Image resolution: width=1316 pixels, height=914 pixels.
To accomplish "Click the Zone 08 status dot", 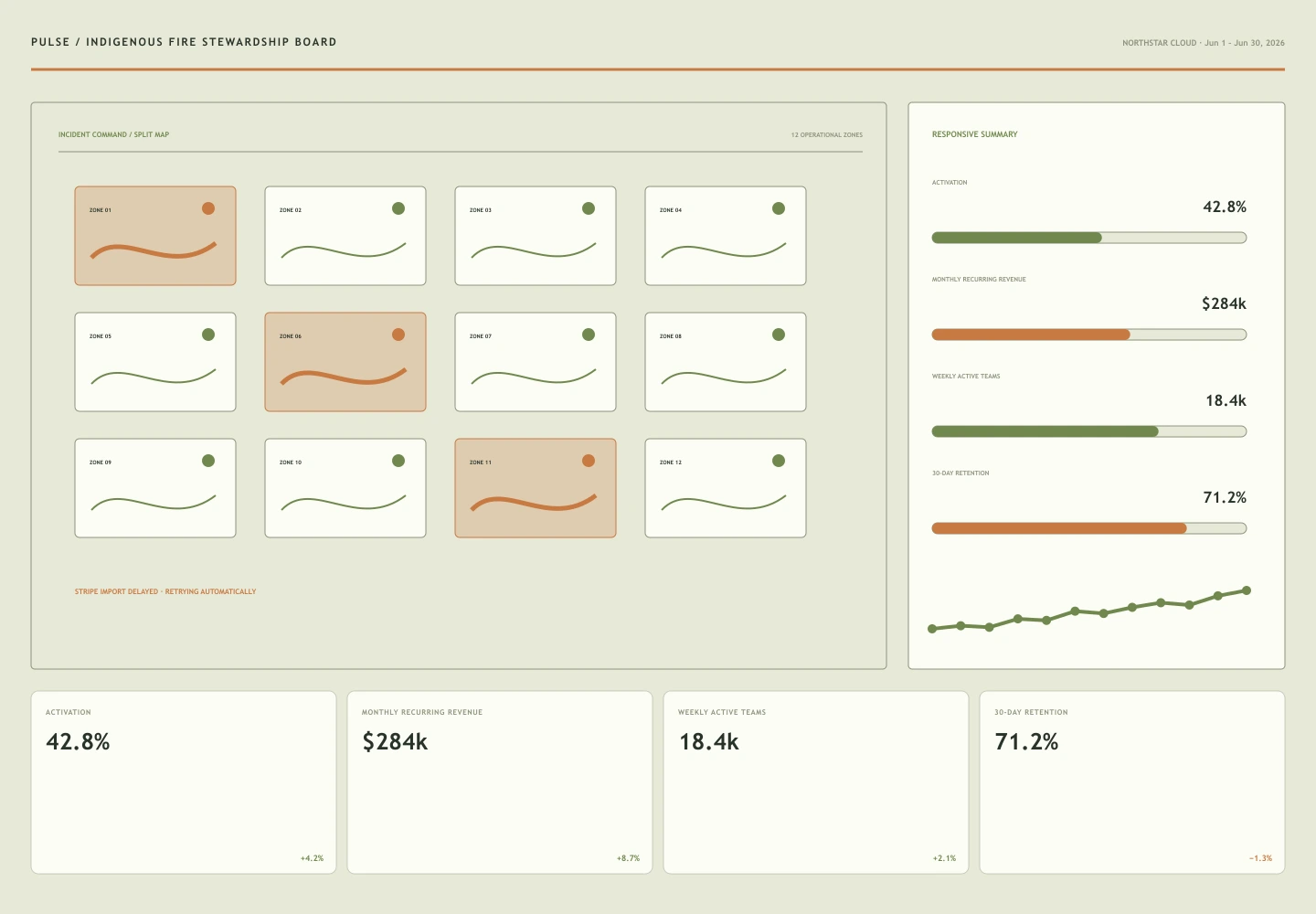I will tap(779, 335).
